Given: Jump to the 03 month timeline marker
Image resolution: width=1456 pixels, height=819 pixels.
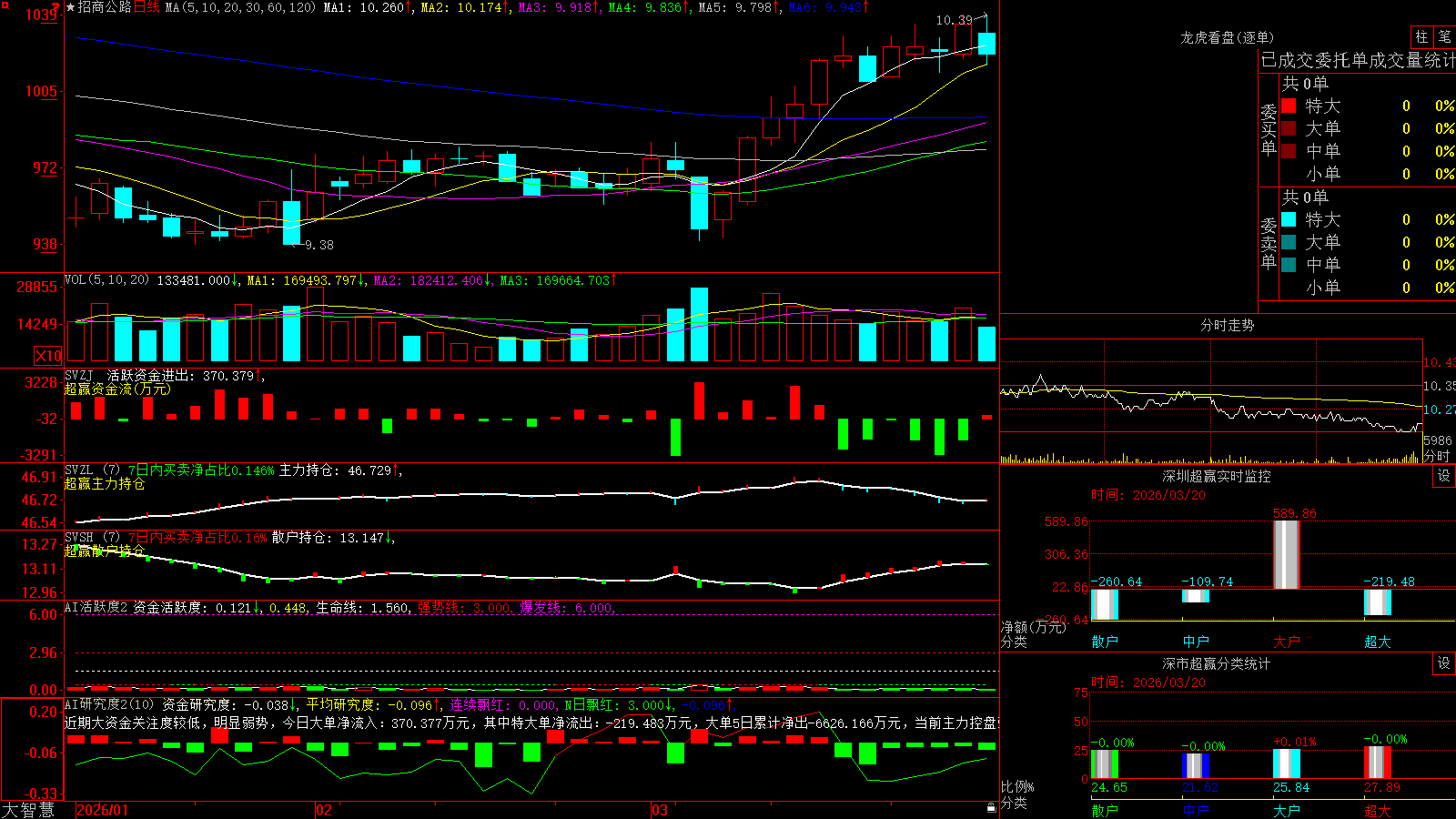Looking at the screenshot, I should click(660, 810).
